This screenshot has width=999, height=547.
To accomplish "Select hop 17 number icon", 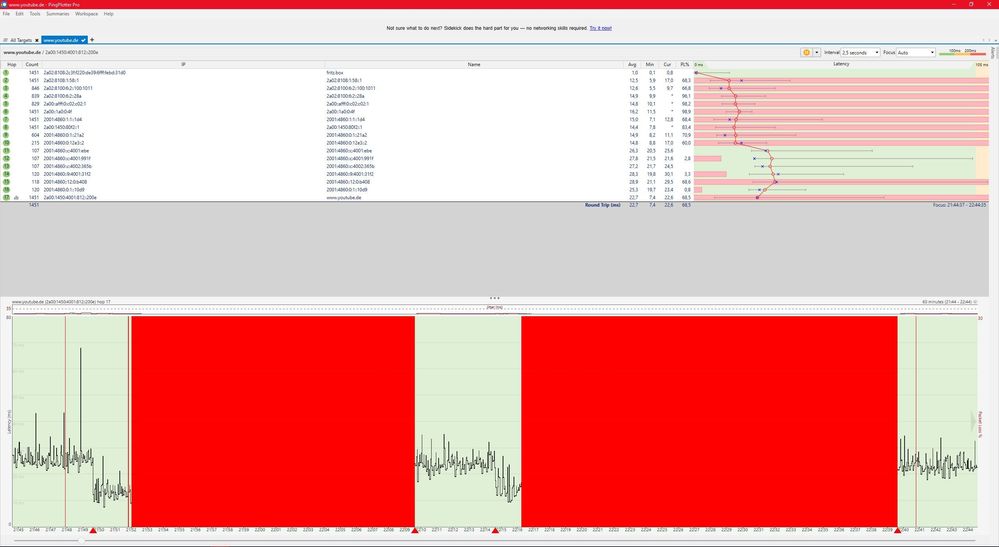I will 6,197.
